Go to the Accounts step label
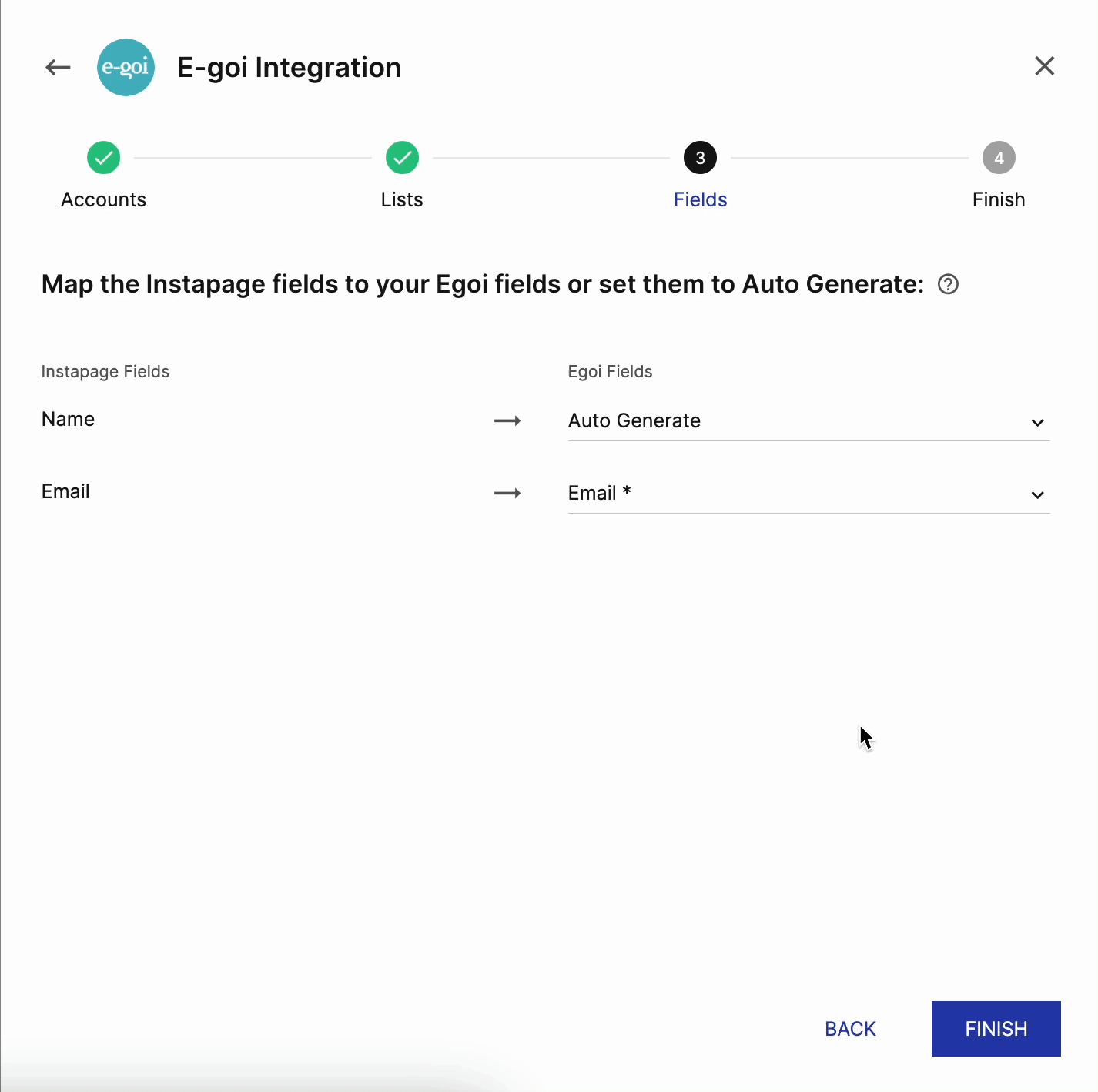 click(103, 199)
